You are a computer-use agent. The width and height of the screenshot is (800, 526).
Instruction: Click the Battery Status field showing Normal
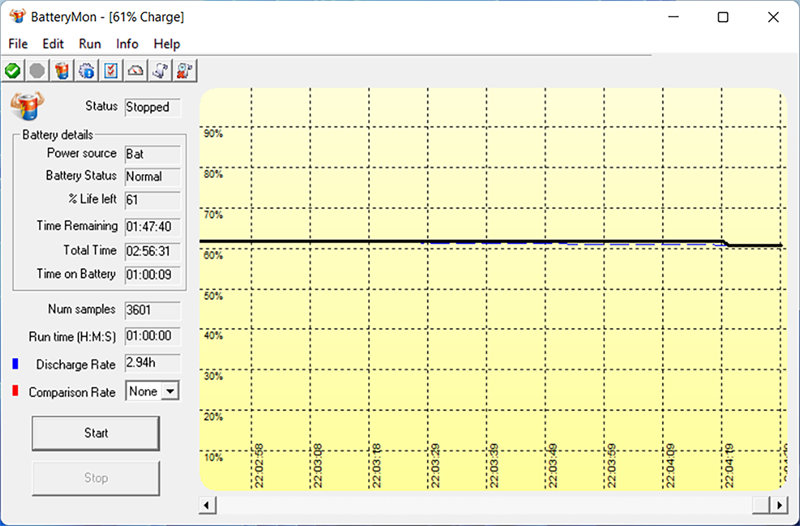click(x=153, y=177)
